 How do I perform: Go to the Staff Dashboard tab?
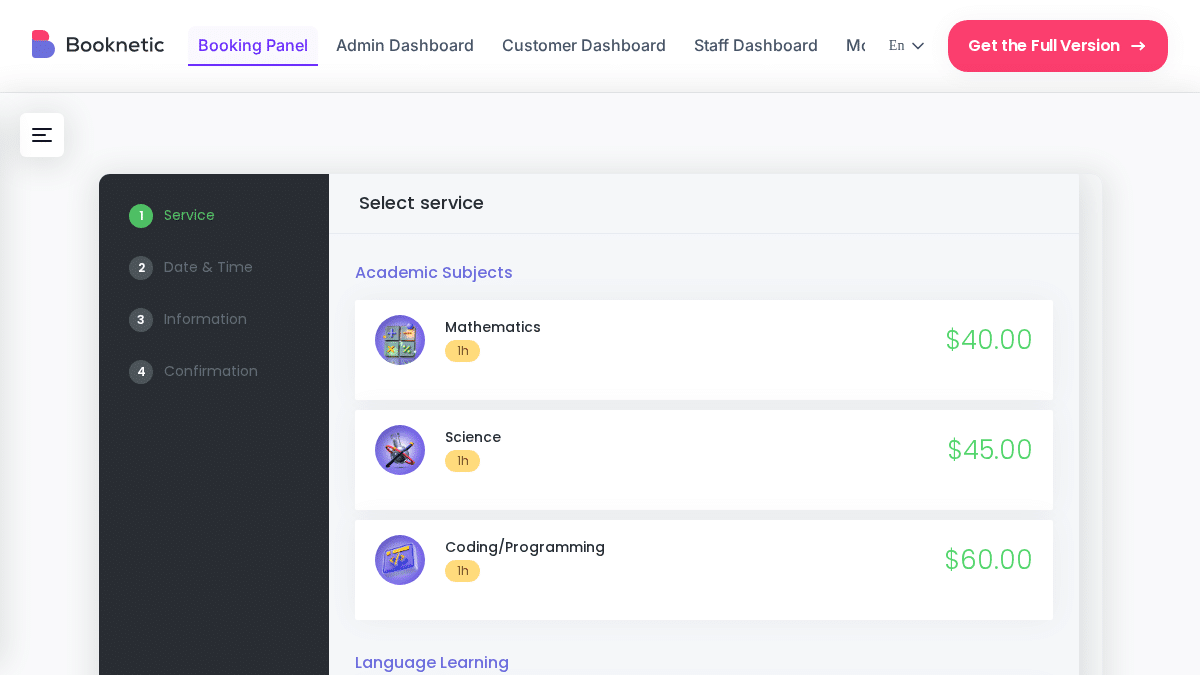coord(756,45)
